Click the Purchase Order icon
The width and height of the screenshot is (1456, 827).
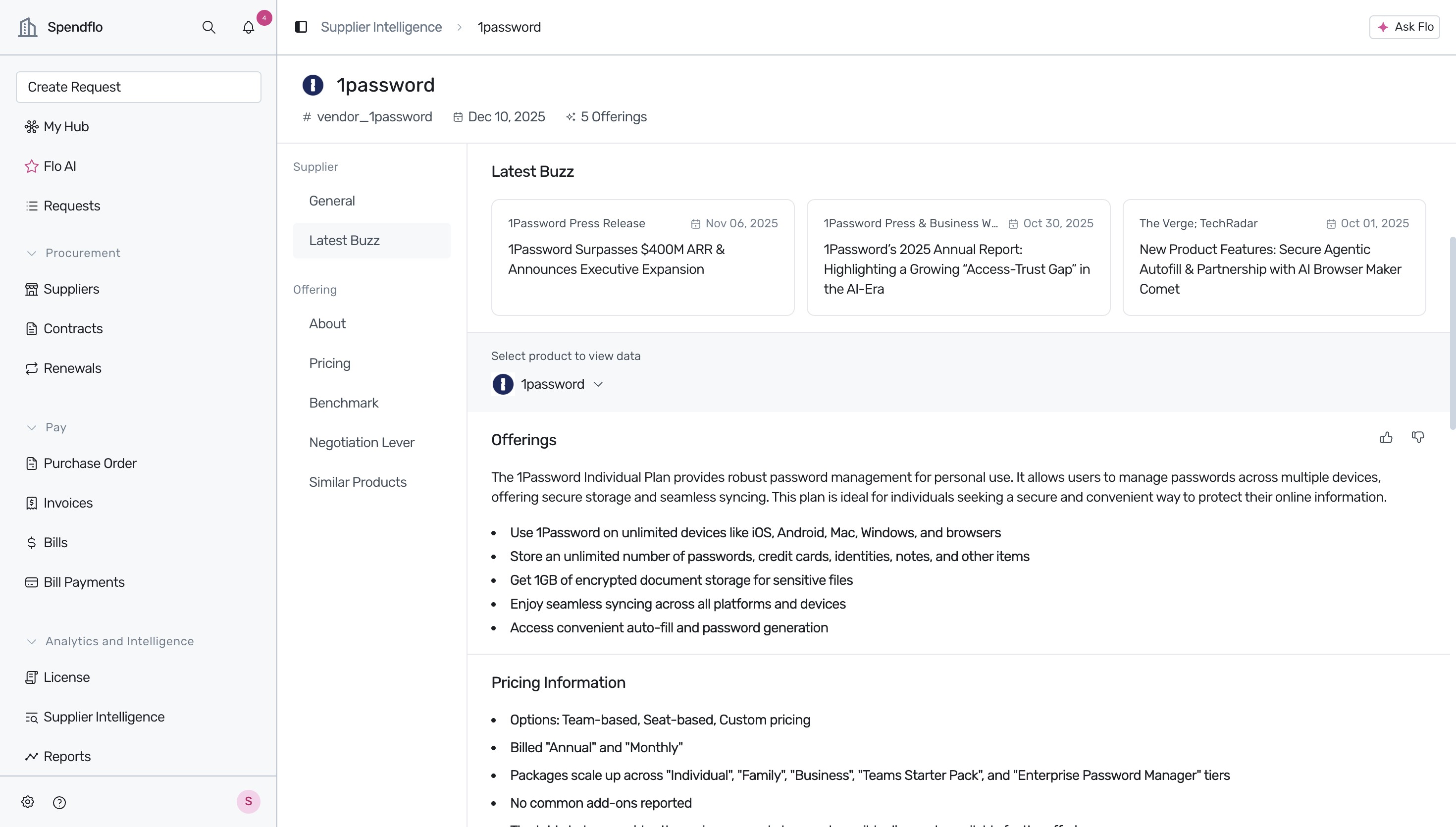coord(31,463)
